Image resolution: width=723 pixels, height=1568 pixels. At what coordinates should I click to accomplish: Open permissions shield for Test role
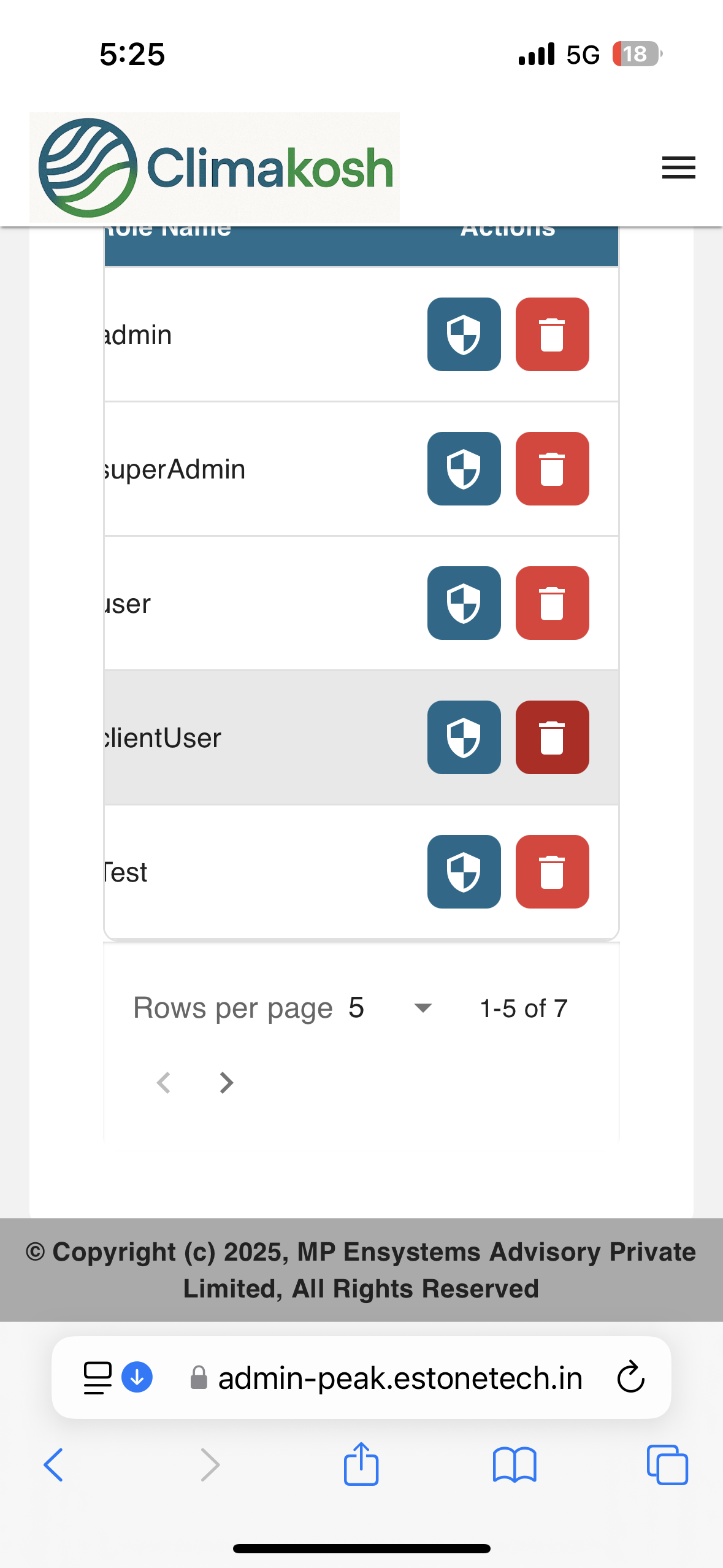tap(464, 872)
